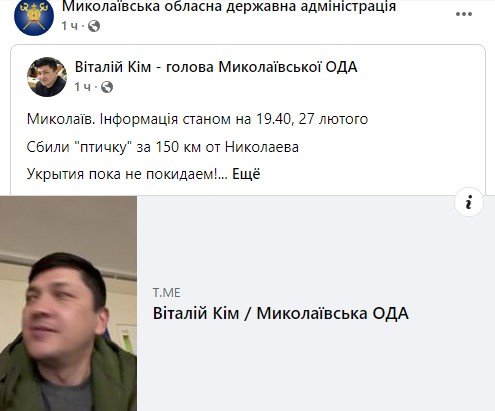The width and height of the screenshot is (495, 411).
Task: Click the shared post container header area
Action: click(x=248, y=77)
